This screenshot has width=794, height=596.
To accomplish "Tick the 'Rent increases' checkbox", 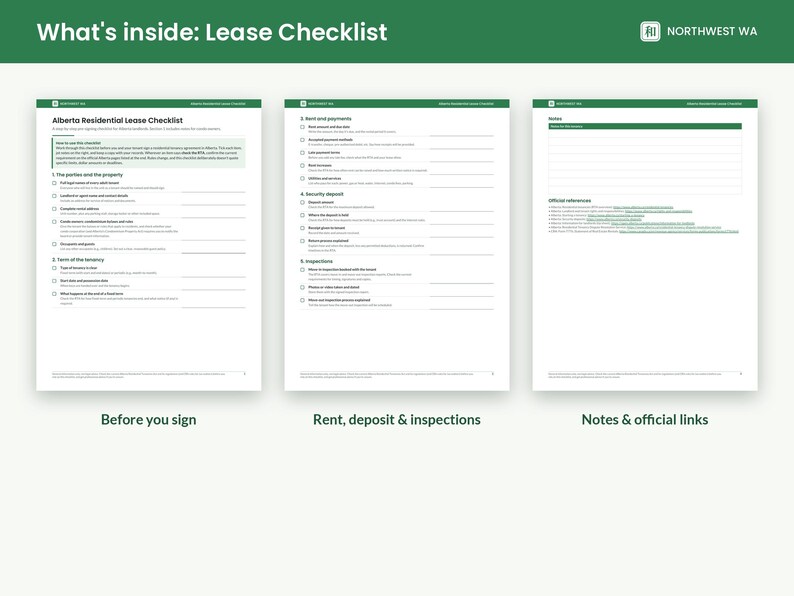I will click(302, 166).
